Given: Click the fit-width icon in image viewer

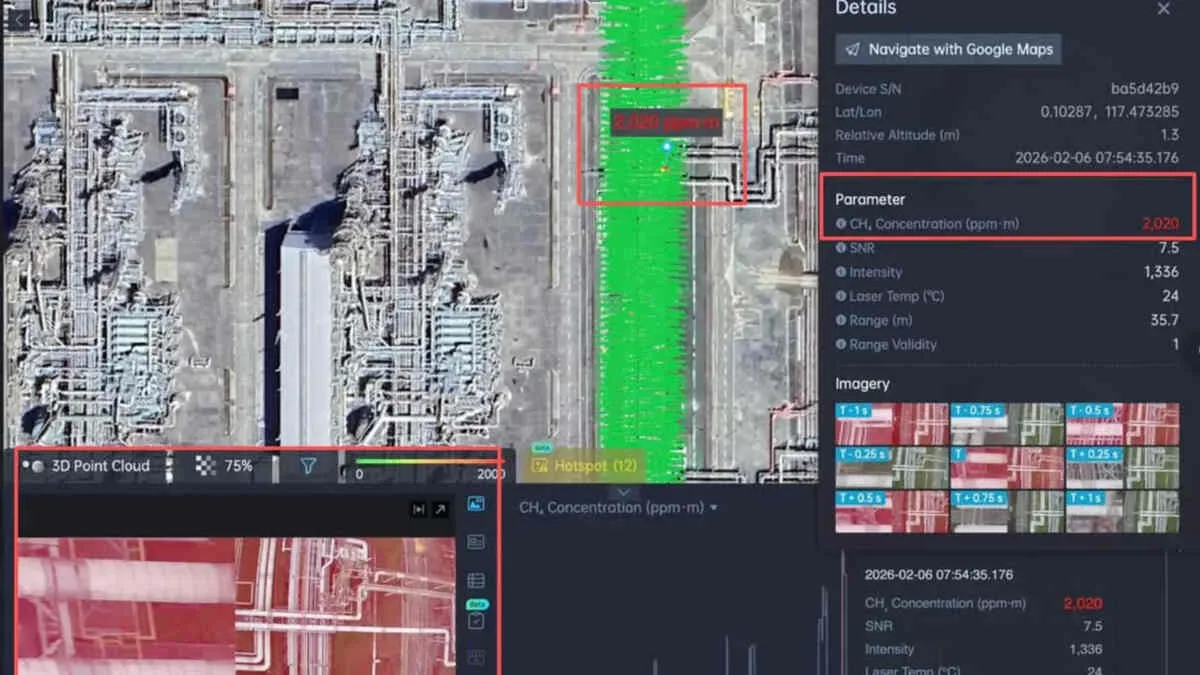Looking at the screenshot, I should coord(419,510).
